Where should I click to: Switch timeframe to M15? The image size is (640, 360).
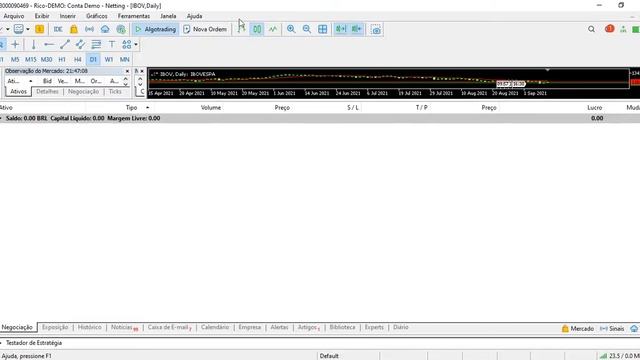31,60
